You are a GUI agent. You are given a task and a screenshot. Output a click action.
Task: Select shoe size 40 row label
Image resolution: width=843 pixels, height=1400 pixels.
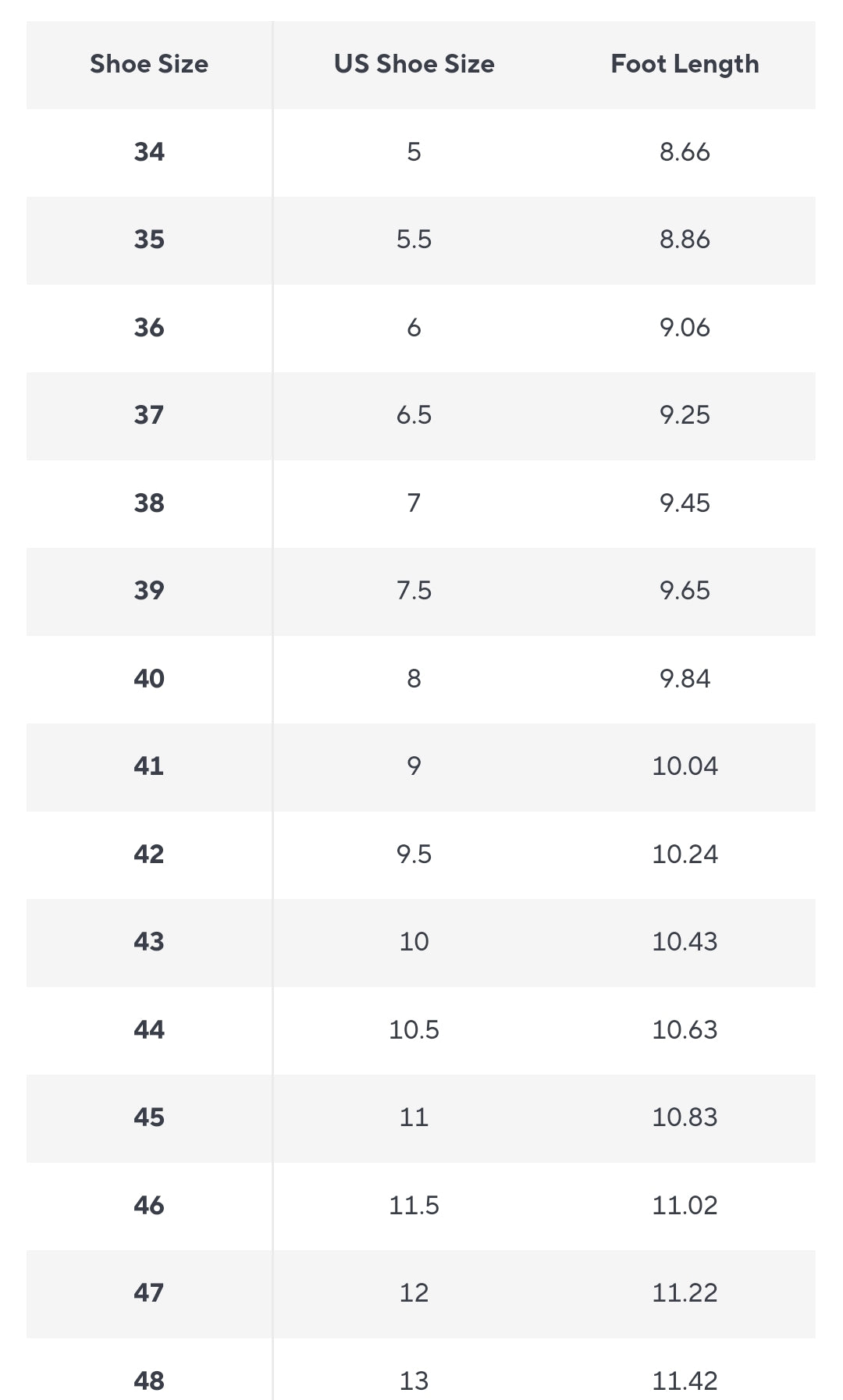click(x=149, y=678)
